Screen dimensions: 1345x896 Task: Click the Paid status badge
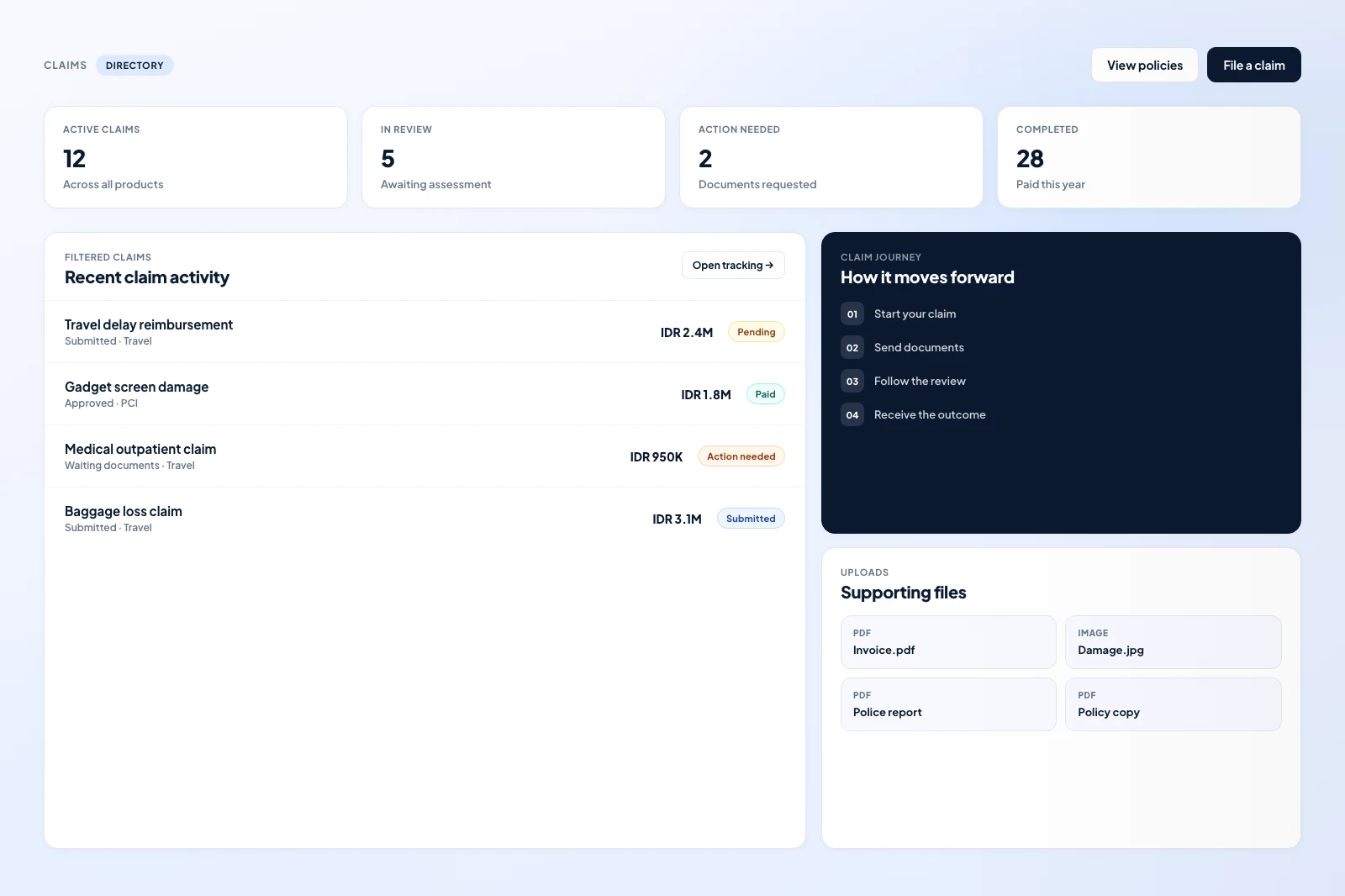coord(765,394)
